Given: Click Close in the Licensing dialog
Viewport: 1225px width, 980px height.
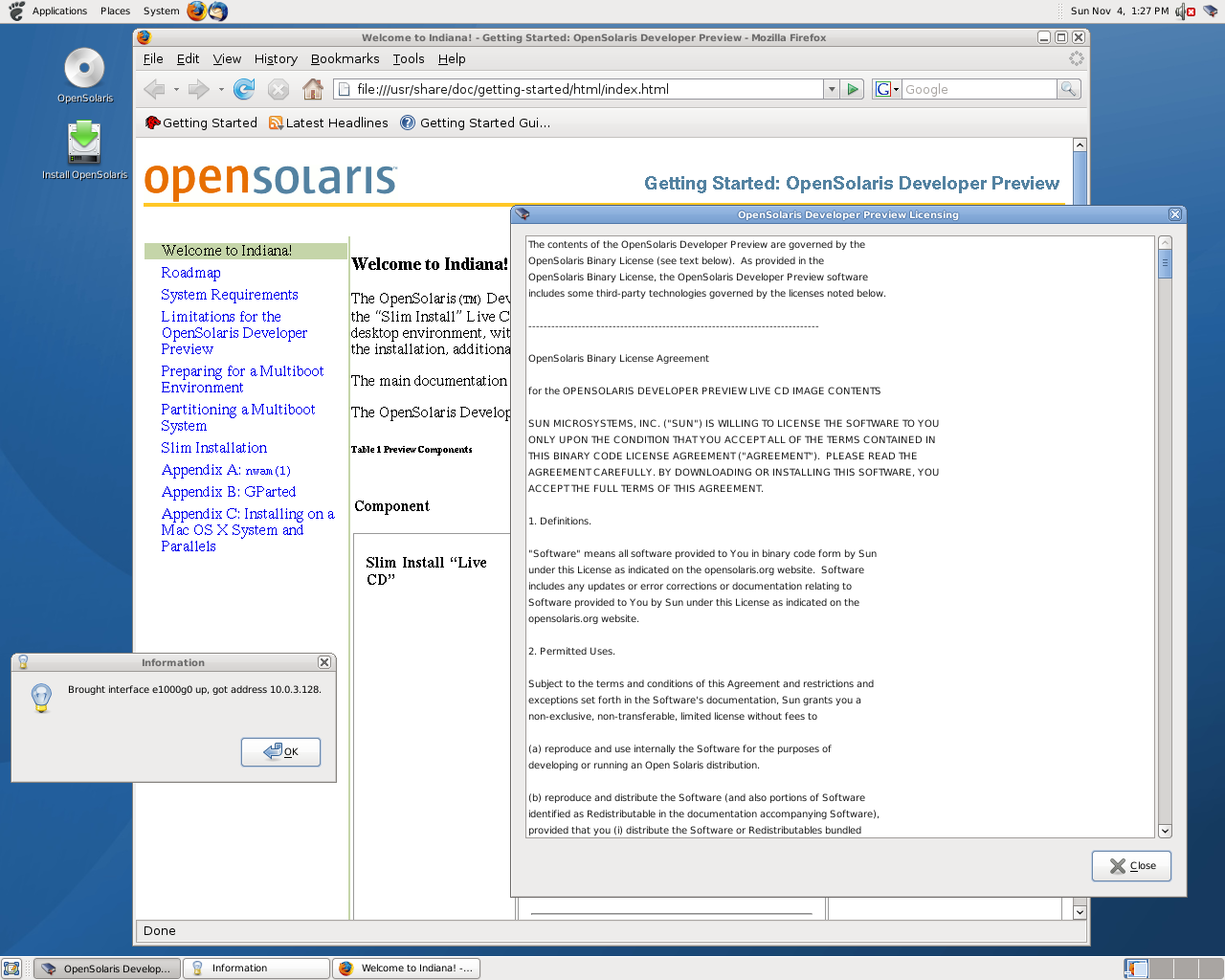Looking at the screenshot, I should point(1132,865).
